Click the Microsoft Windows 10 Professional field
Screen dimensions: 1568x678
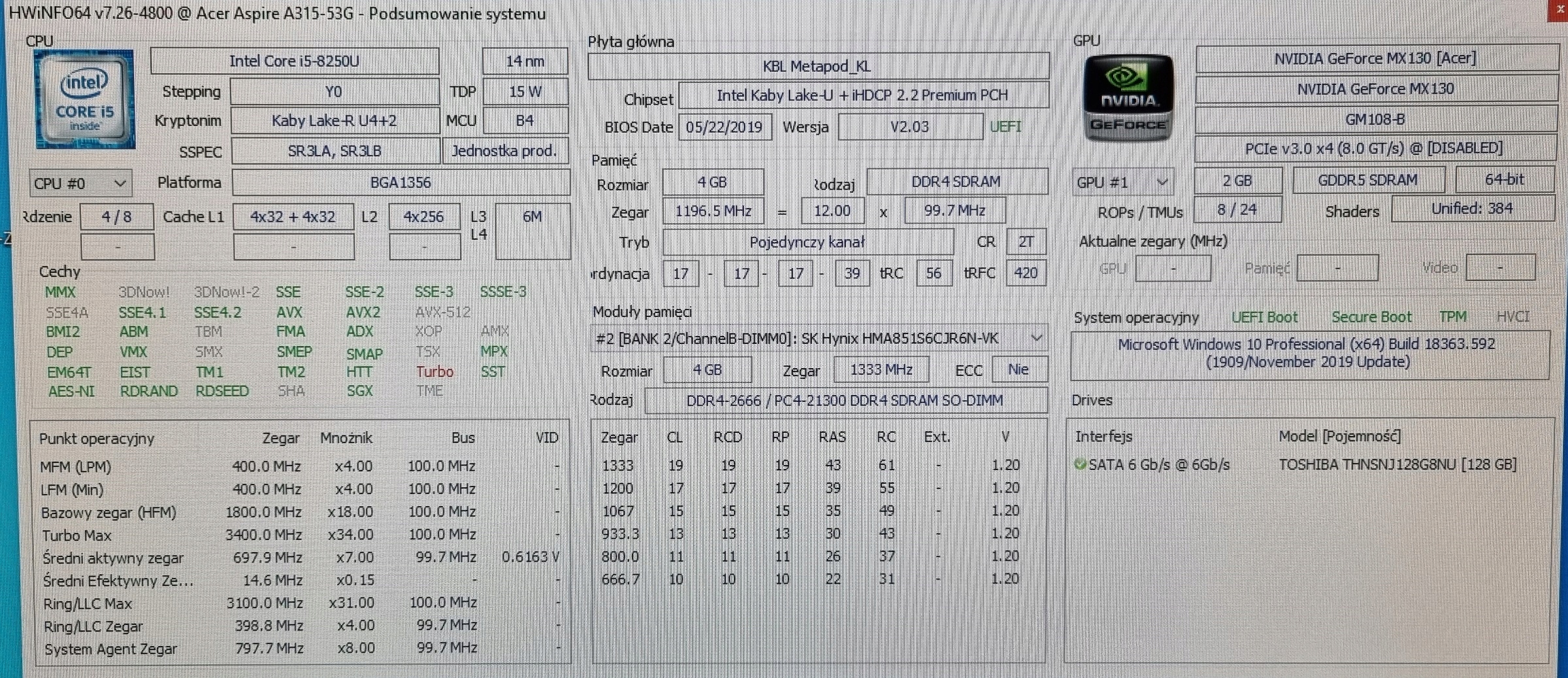point(1310,354)
